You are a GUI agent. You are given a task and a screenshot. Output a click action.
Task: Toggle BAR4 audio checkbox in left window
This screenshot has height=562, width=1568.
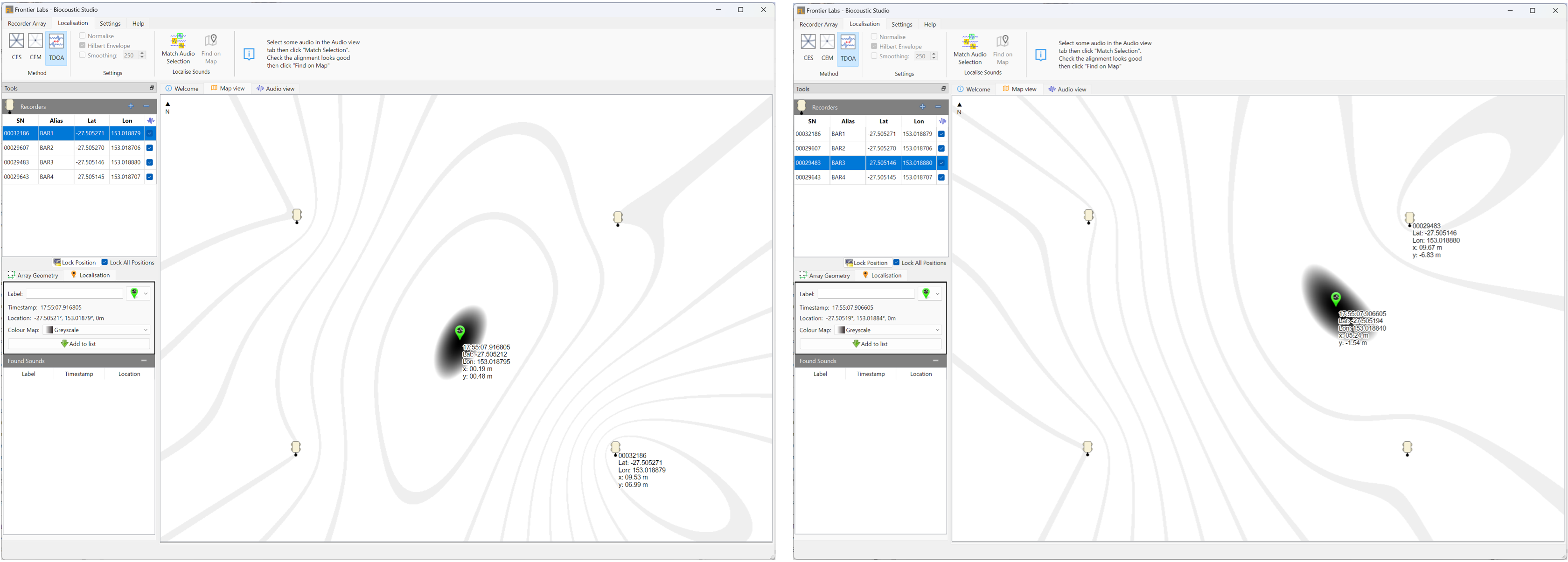pyautogui.click(x=150, y=177)
